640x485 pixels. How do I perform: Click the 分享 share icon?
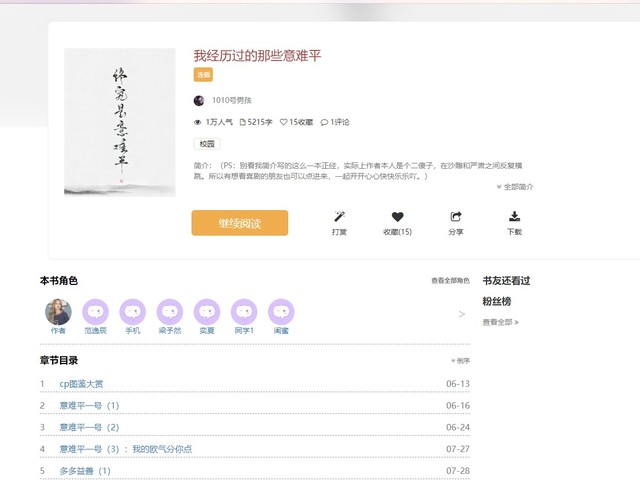[x=456, y=216]
